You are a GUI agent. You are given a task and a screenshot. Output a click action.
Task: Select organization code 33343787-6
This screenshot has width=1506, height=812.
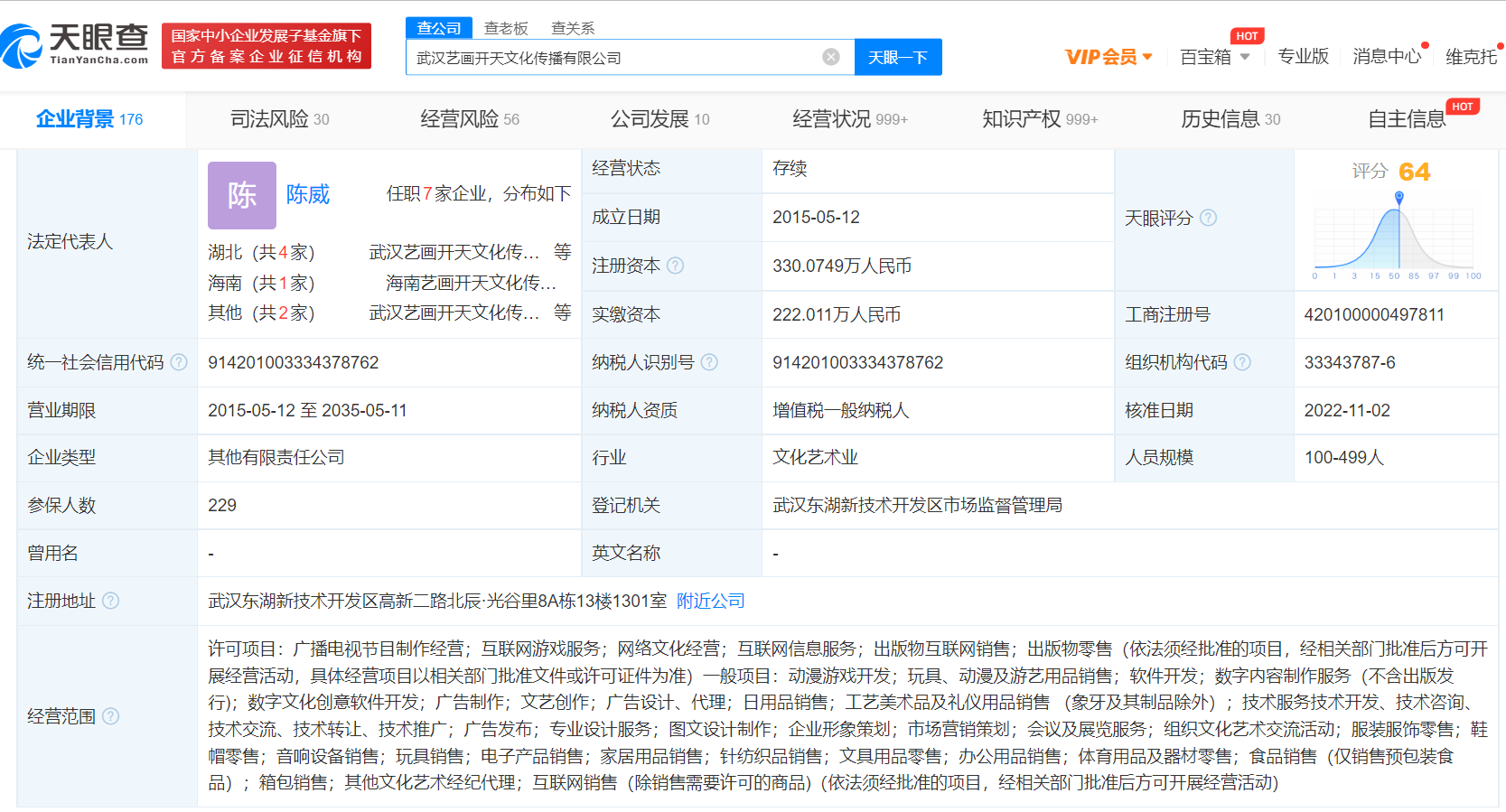1350,362
